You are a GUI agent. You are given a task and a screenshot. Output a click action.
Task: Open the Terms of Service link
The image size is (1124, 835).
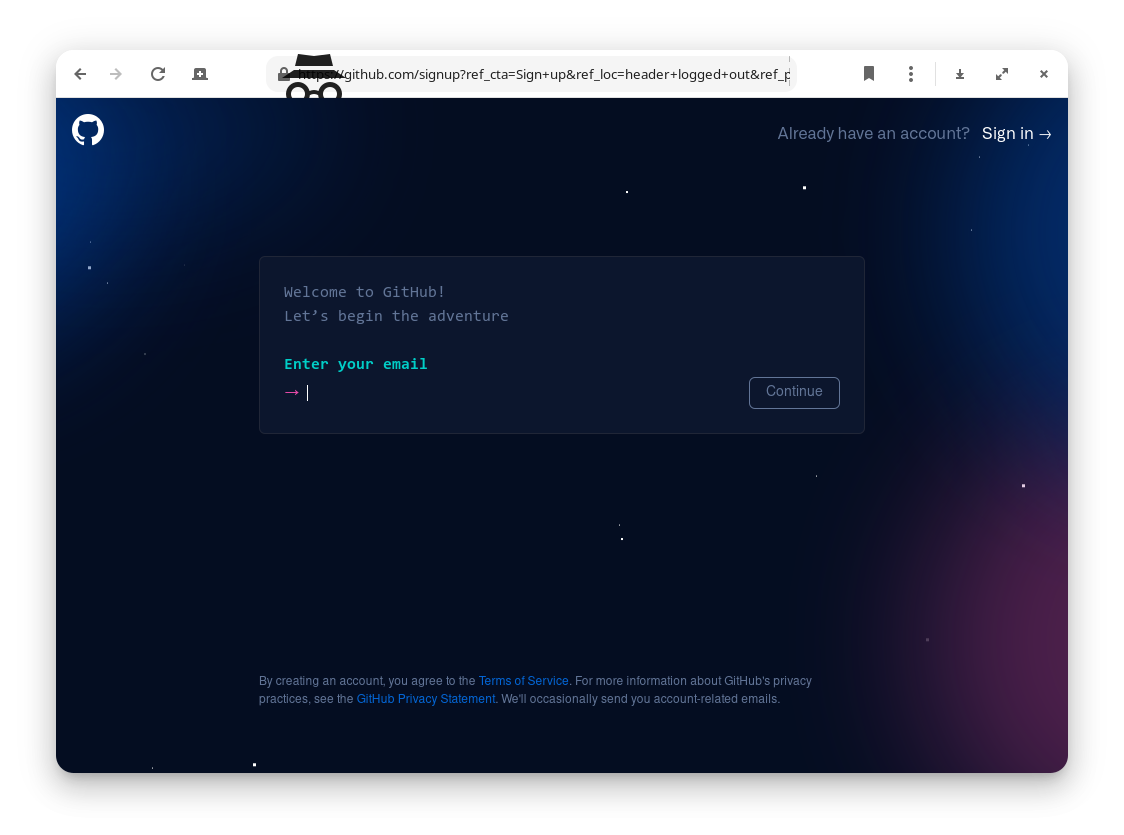(x=523, y=681)
